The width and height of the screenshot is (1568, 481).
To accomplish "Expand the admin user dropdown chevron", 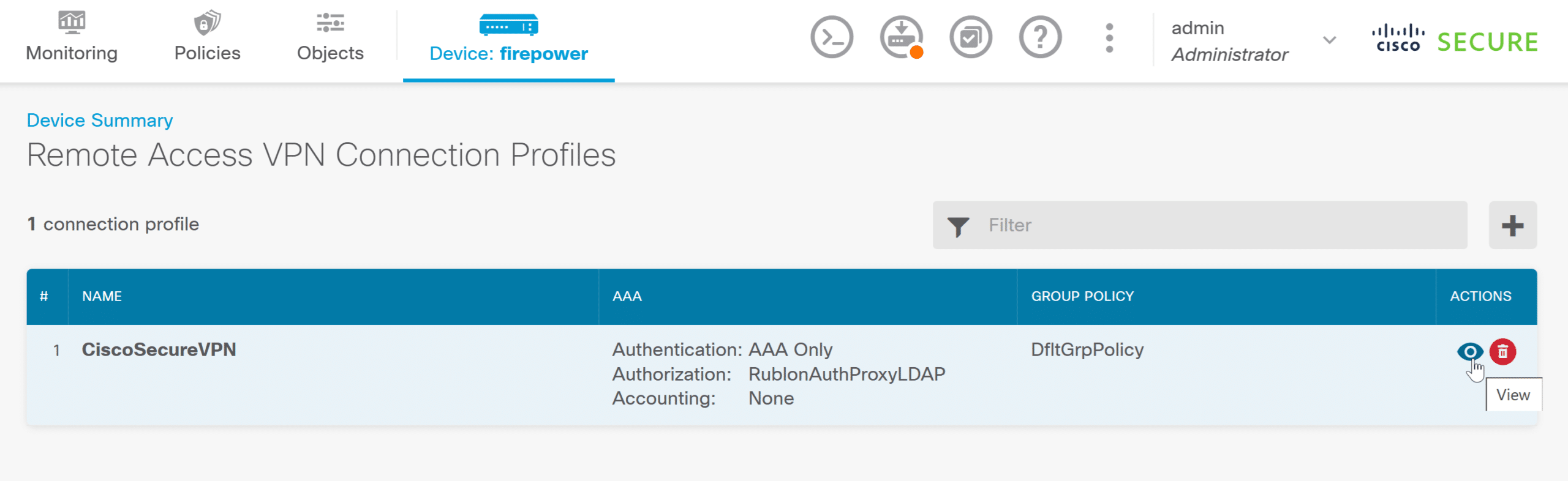I will [1329, 40].
